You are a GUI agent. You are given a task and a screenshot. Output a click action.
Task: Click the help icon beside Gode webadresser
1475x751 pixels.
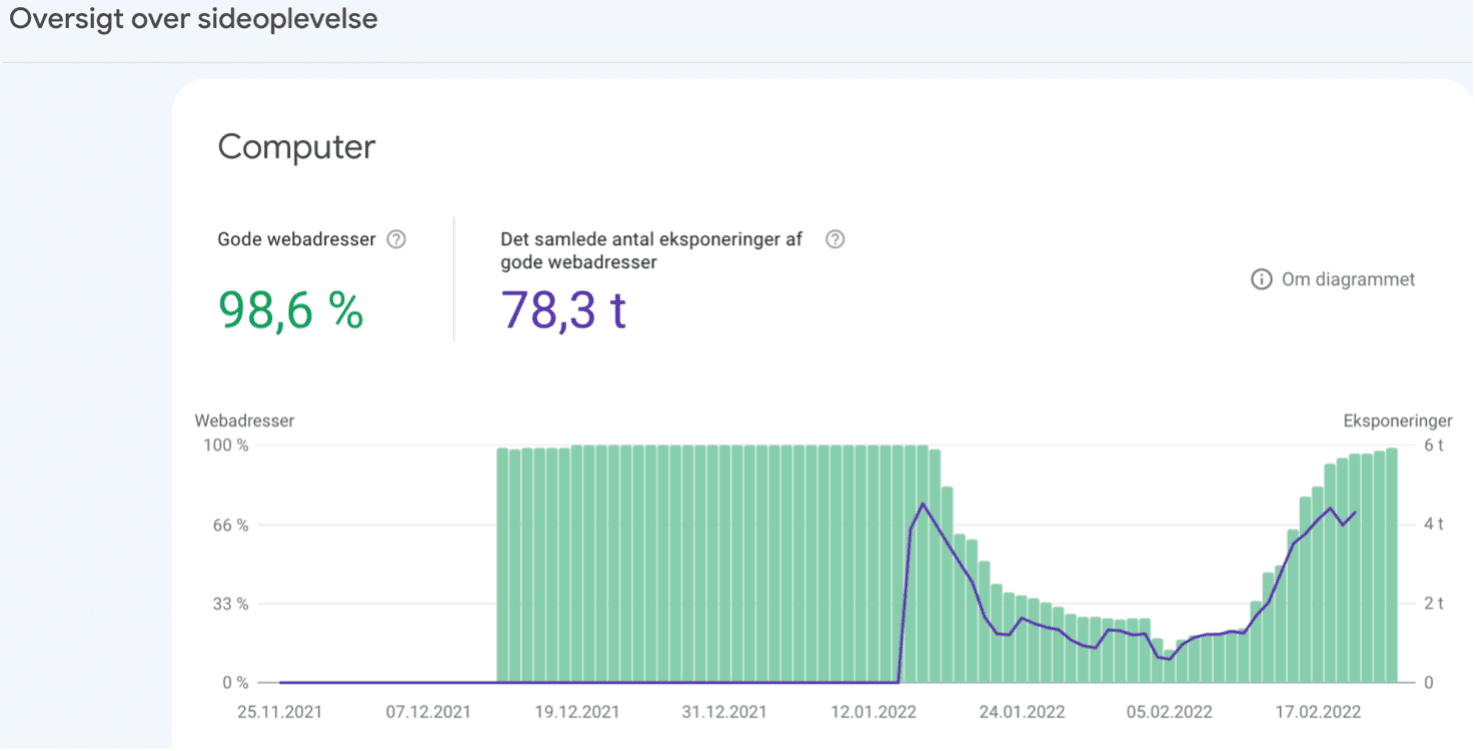pyautogui.click(x=396, y=240)
